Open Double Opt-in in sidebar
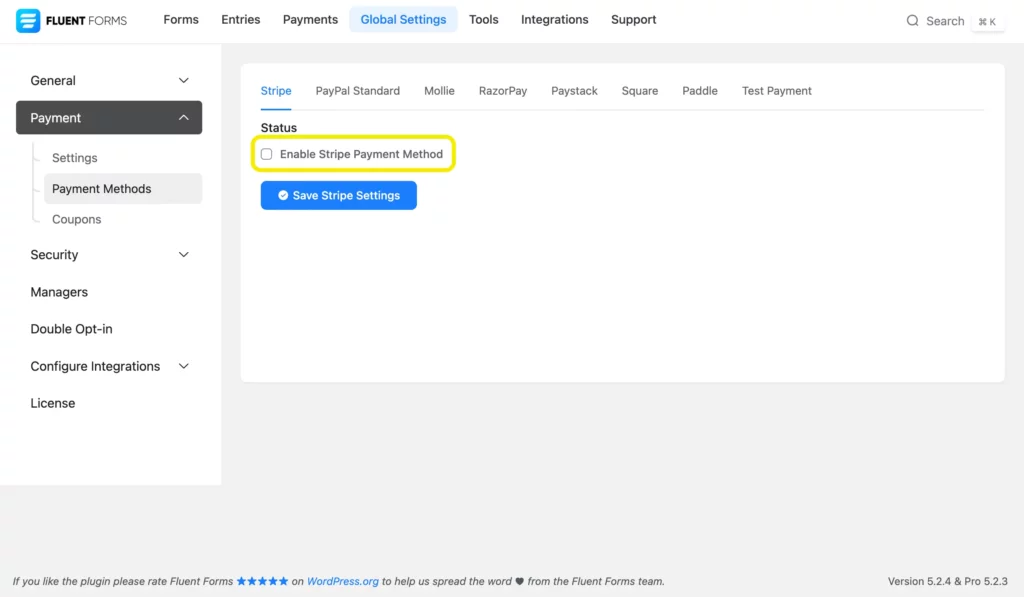Screen dimensions: 1024x597 click(x=71, y=329)
